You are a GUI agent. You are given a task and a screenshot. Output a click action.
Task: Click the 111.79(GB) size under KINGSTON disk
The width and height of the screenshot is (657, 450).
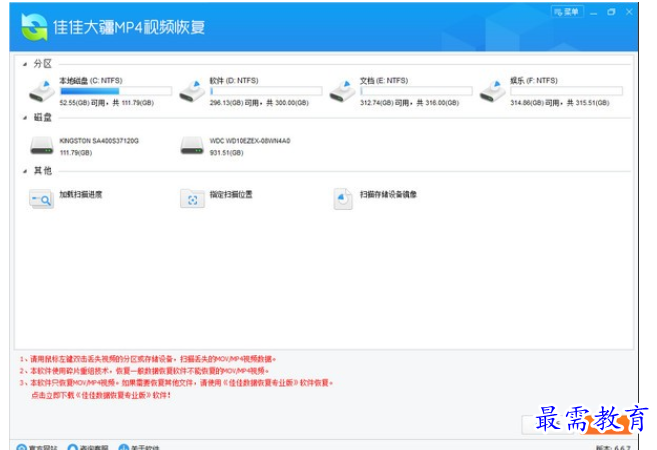click(x=76, y=153)
